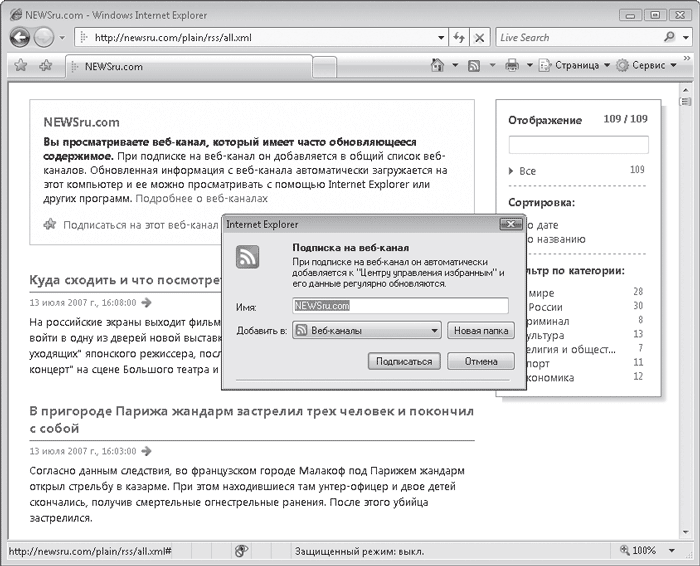Image resolution: width=700 pixels, height=566 pixels.
Task: Click the Add to Favorites icon
Action: point(45,66)
